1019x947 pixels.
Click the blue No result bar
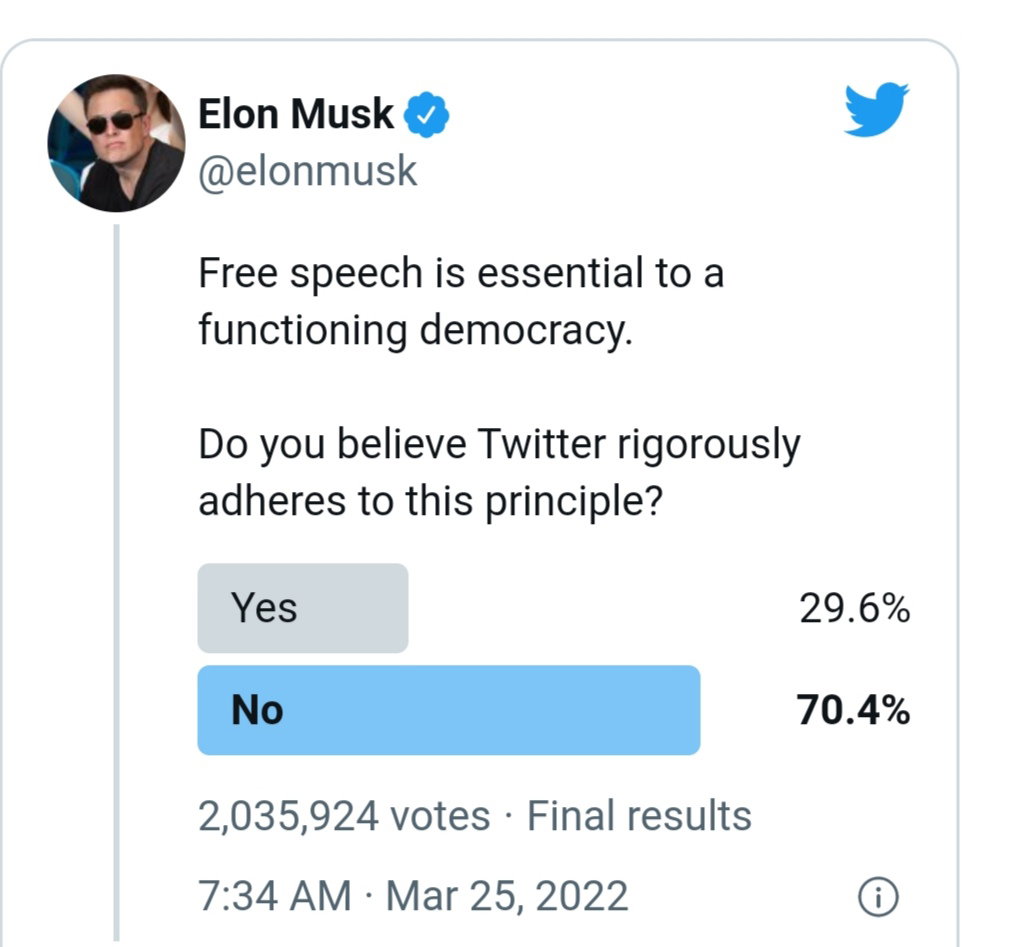(x=449, y=710)
